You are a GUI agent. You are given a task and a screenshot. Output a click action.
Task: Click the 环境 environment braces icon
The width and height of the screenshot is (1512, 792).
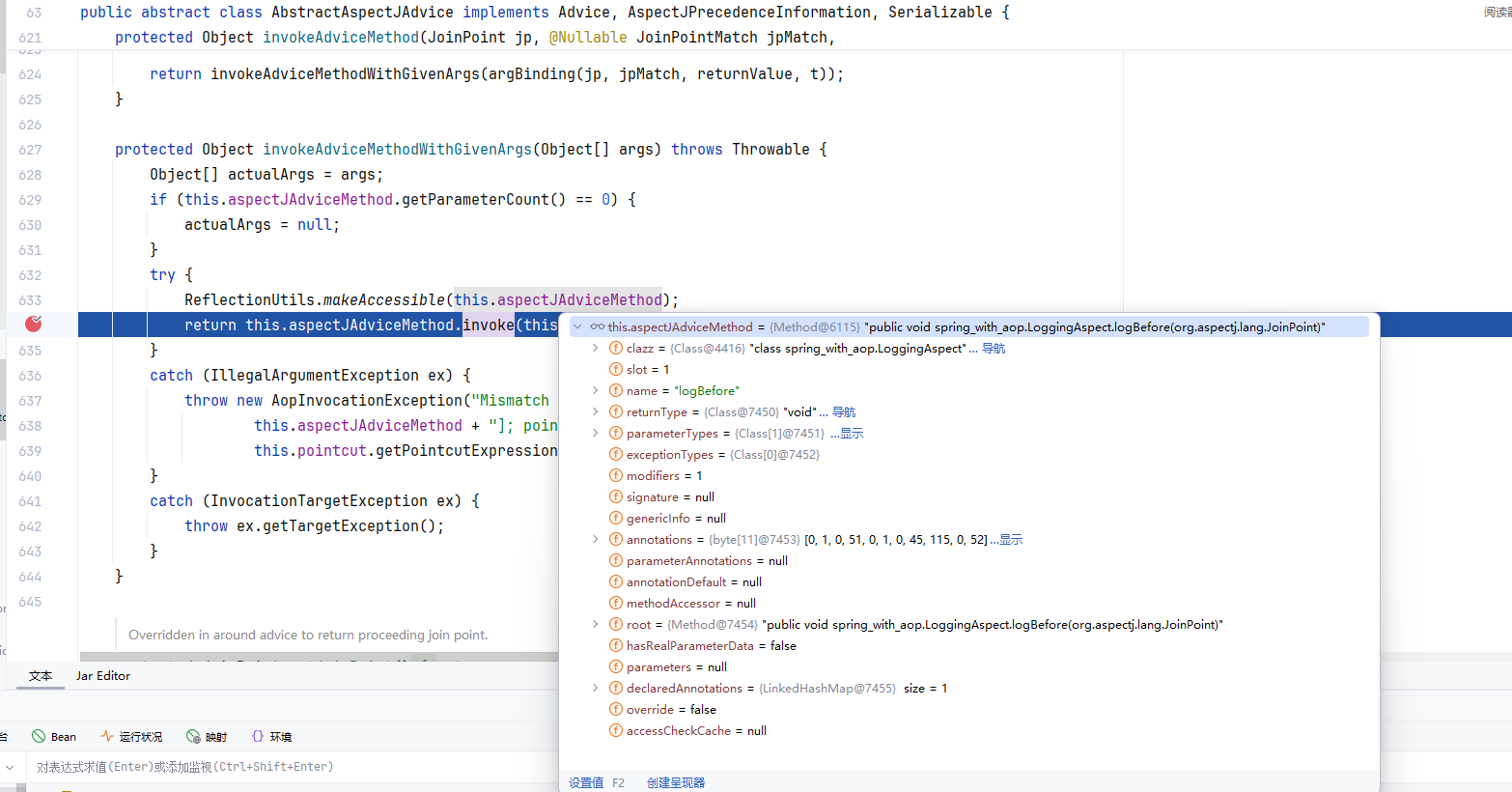(258, 736)
